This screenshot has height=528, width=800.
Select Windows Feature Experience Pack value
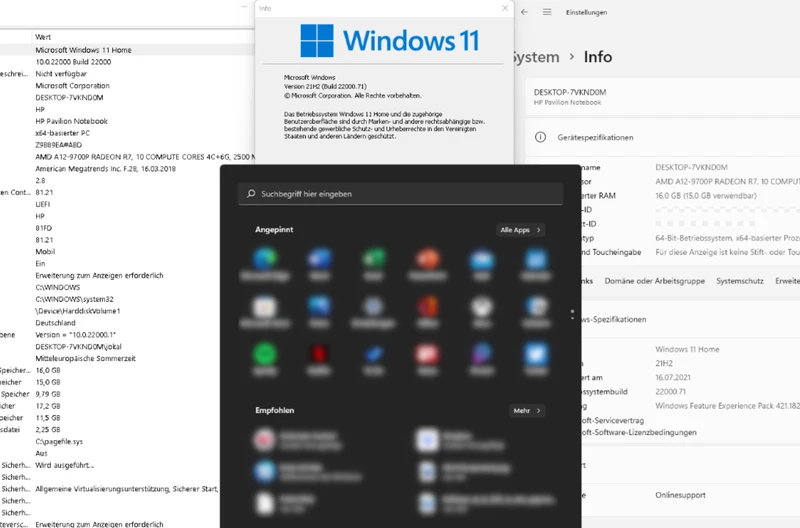[728, 406]
